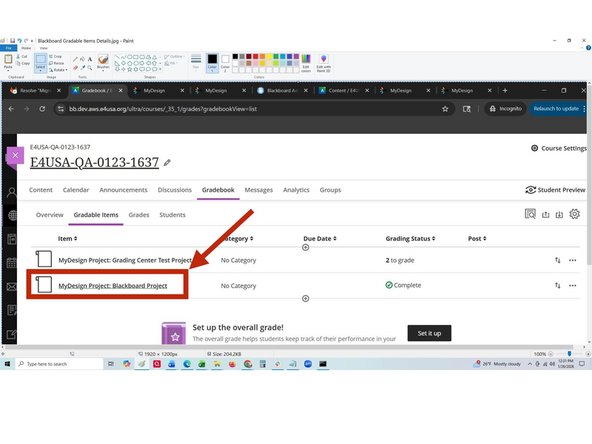Undo the last action in Paint
Image resolution: width=592 pixels, height=444 pixels.
[x=19, y=40]
